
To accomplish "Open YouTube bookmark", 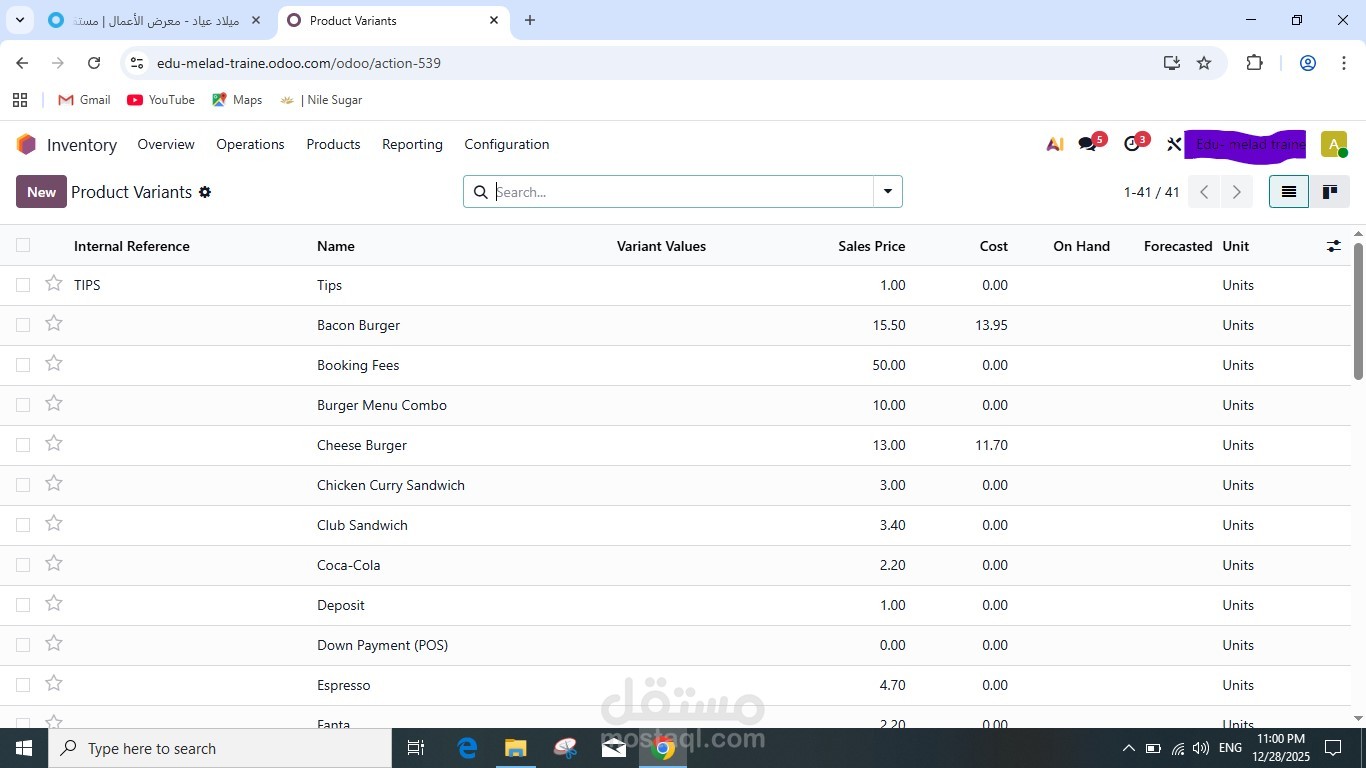I will click(161, 100).
